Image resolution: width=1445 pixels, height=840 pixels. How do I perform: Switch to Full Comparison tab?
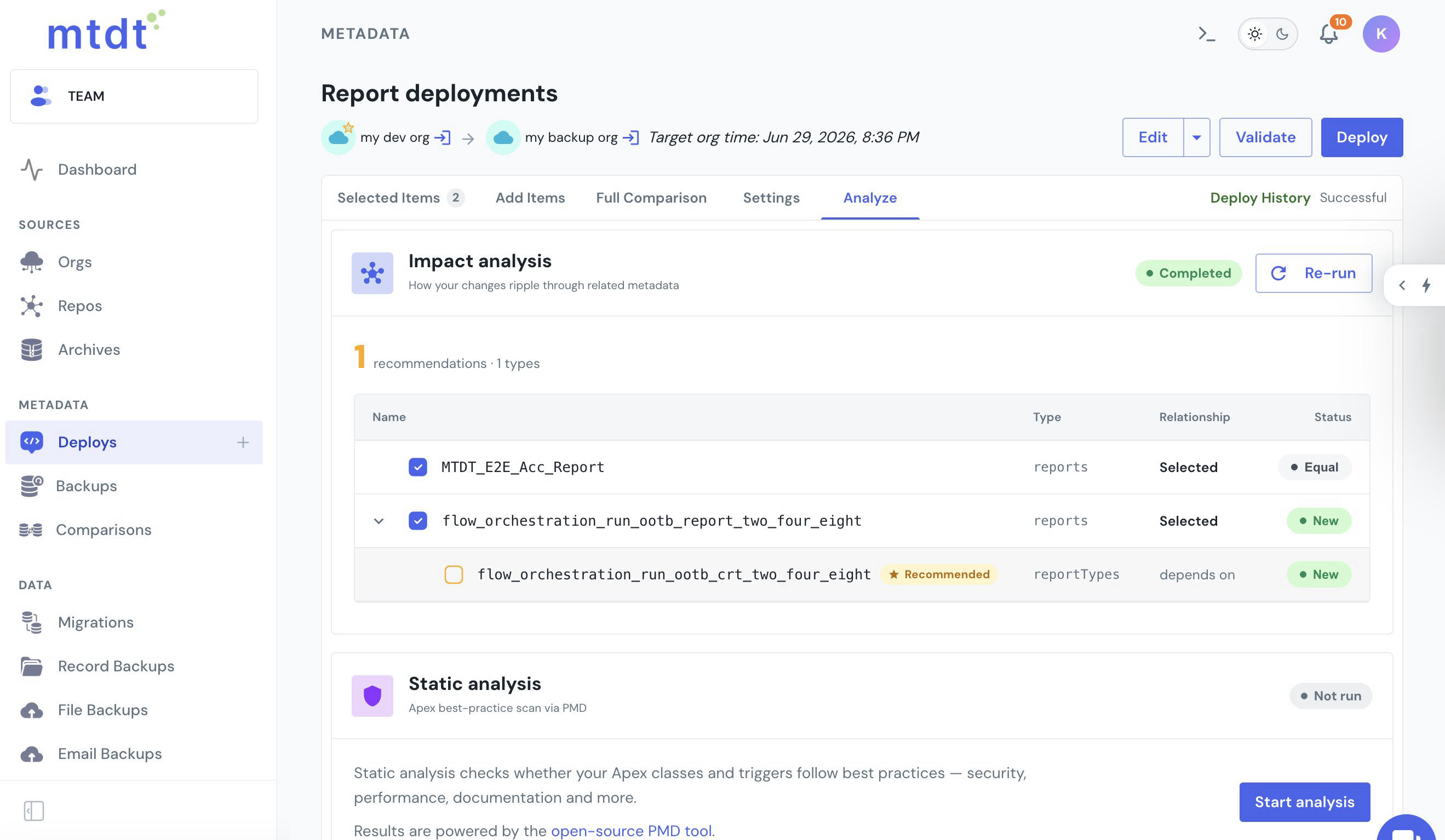pyautogui.click(x=651, y=198)
